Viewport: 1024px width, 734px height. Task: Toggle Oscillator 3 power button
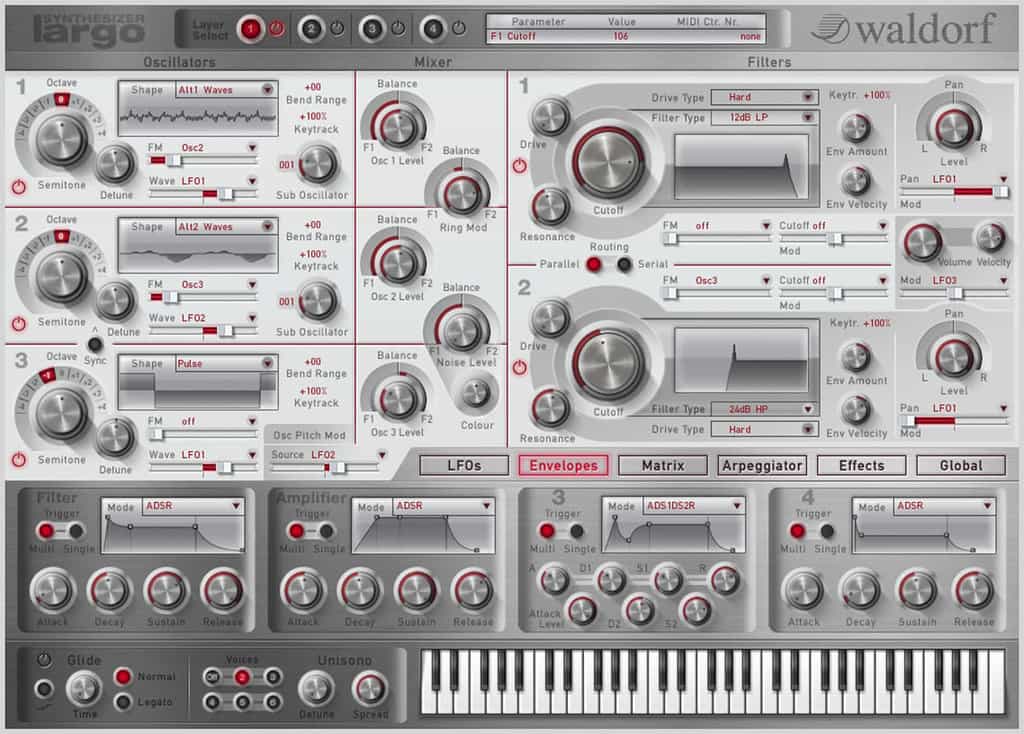19,460
